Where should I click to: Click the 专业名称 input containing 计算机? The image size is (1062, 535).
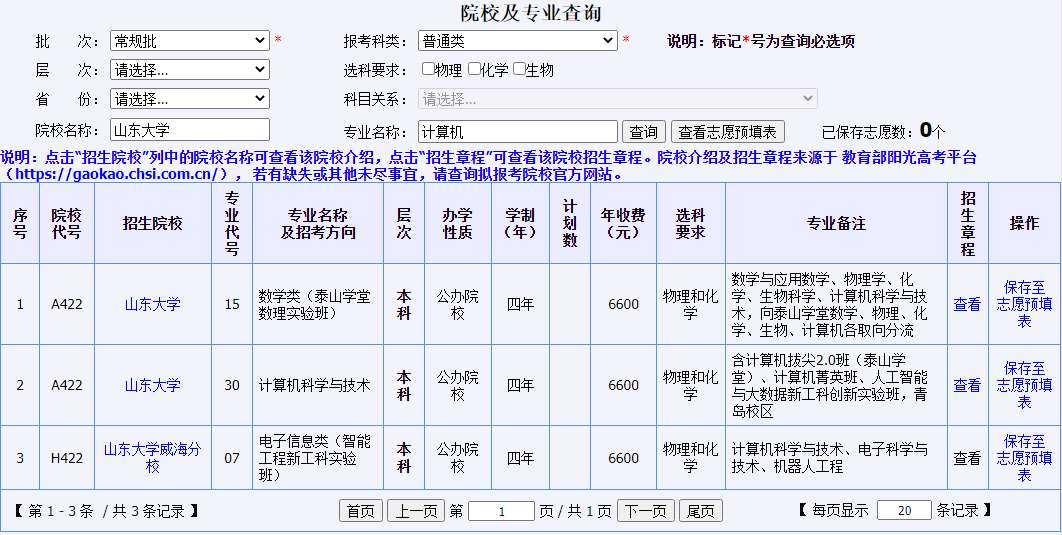pyautogui.click(x=517, y=131)
